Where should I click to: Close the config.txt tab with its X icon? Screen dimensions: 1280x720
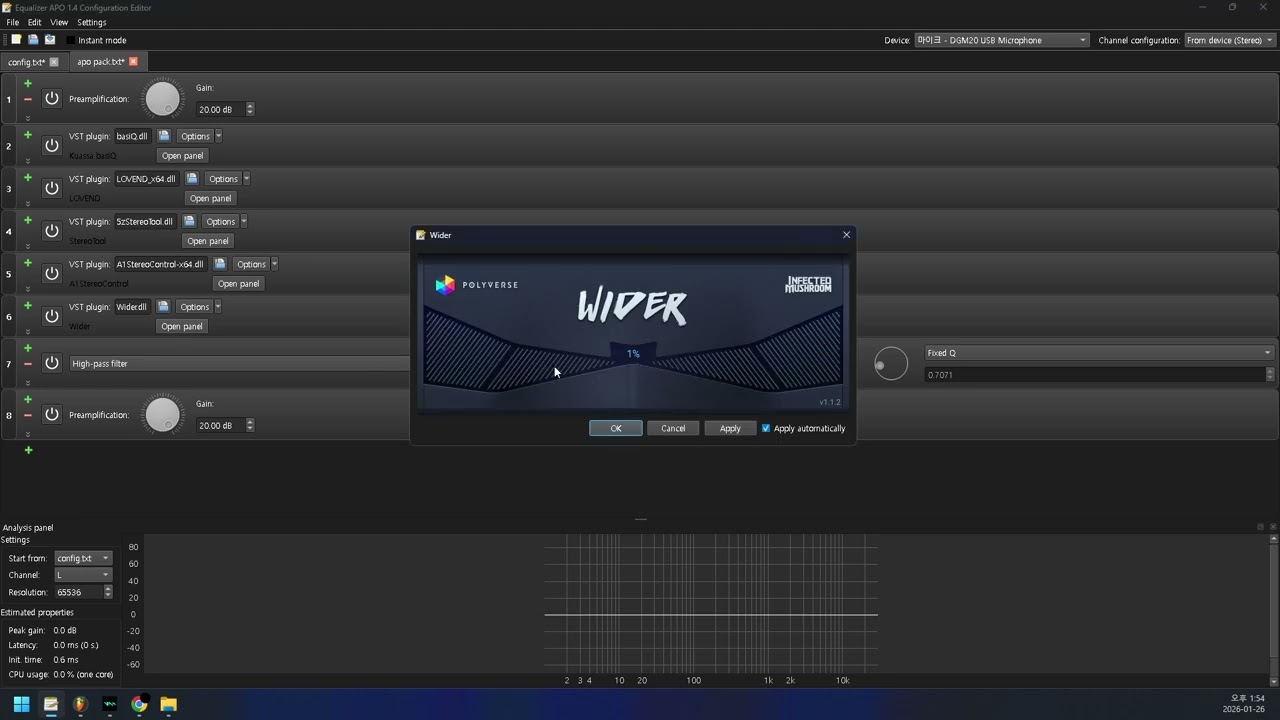(54, 62)
